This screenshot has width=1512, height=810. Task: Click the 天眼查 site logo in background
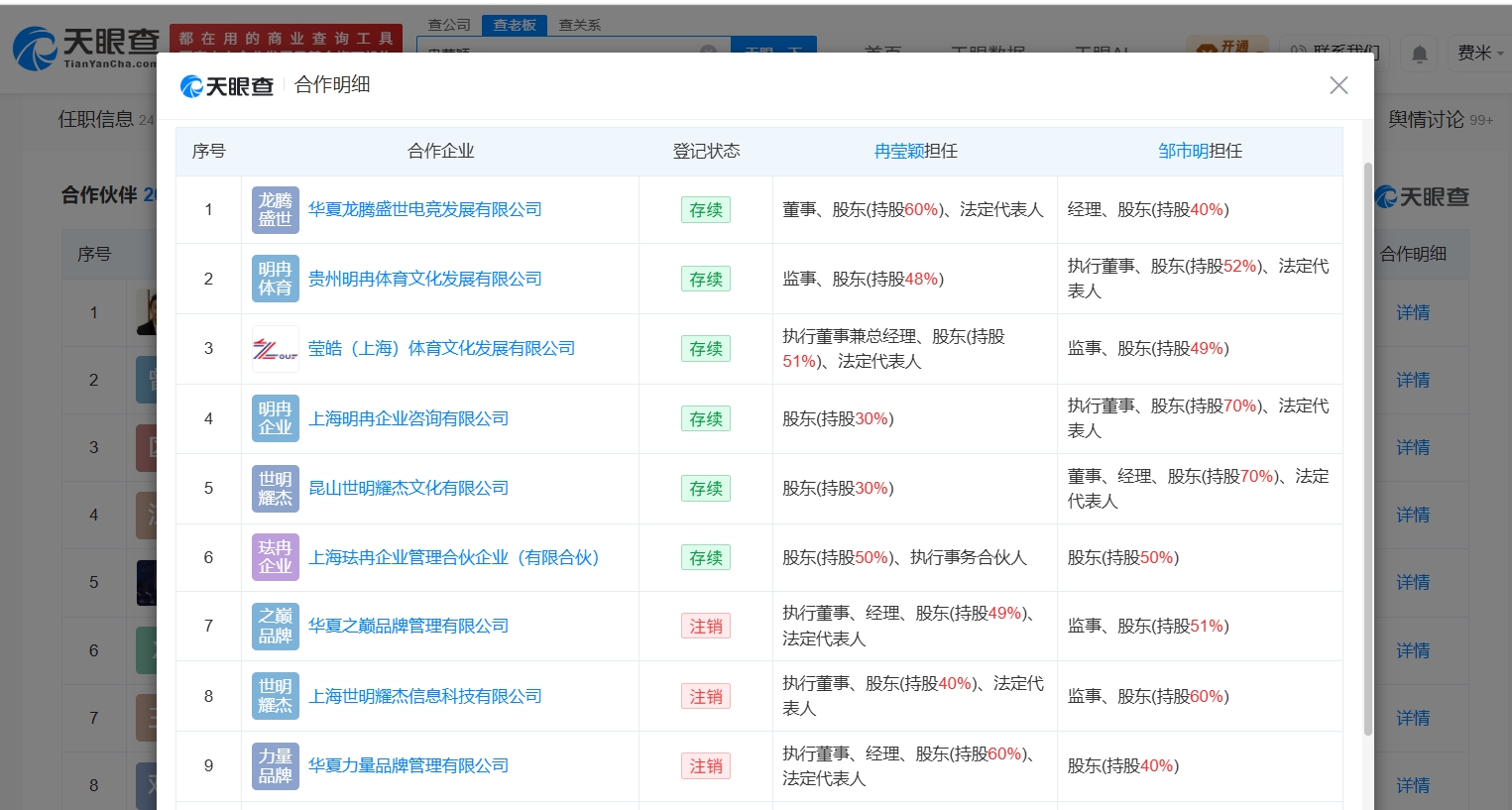click(x=84, y=47)
